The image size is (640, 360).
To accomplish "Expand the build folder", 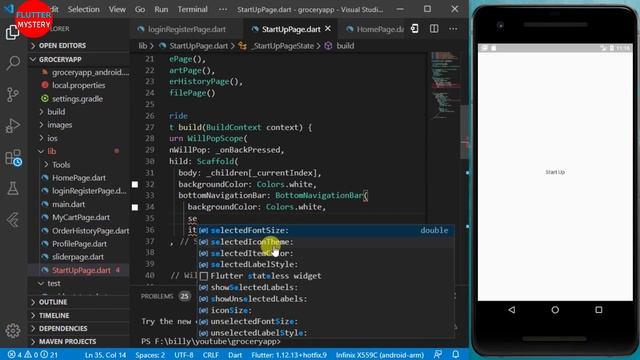I will (56, 111).
